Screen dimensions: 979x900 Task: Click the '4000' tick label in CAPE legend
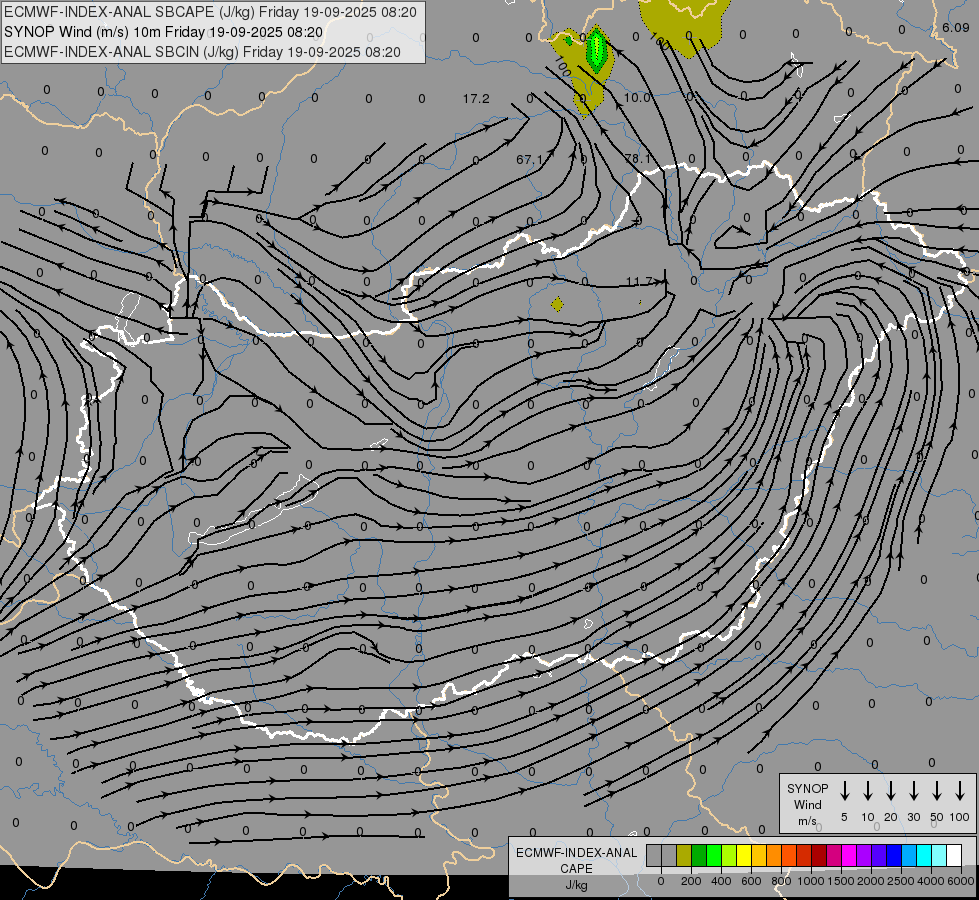931,881
